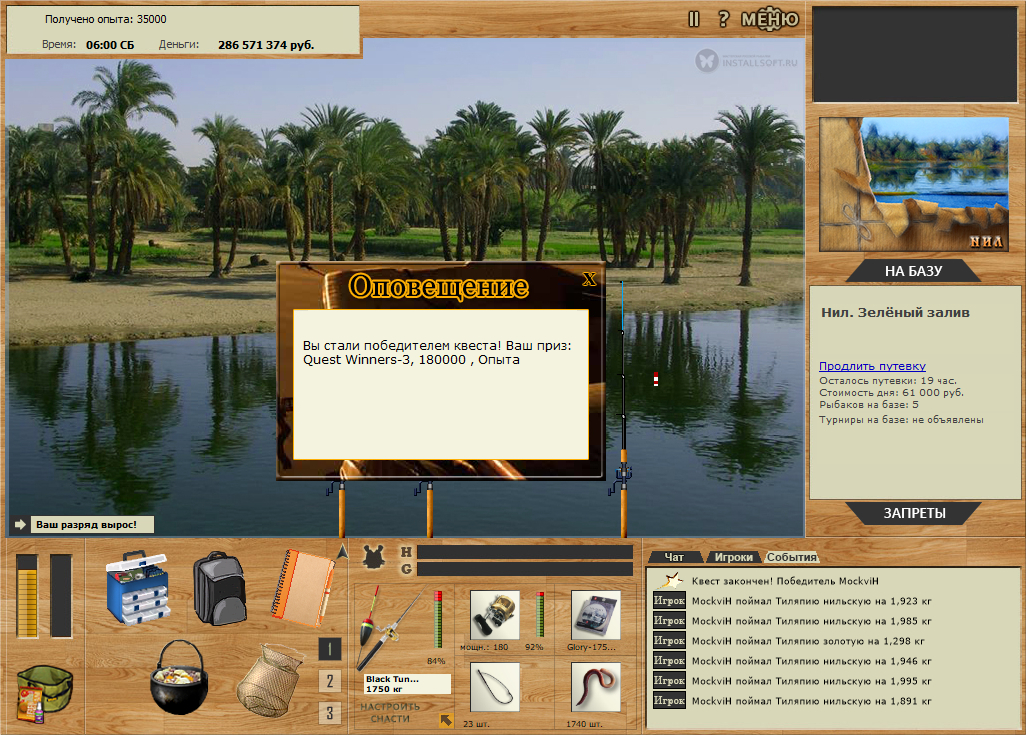Click the G tension bar
This screenshot has height=735, width=1026.
coord(525,569)
